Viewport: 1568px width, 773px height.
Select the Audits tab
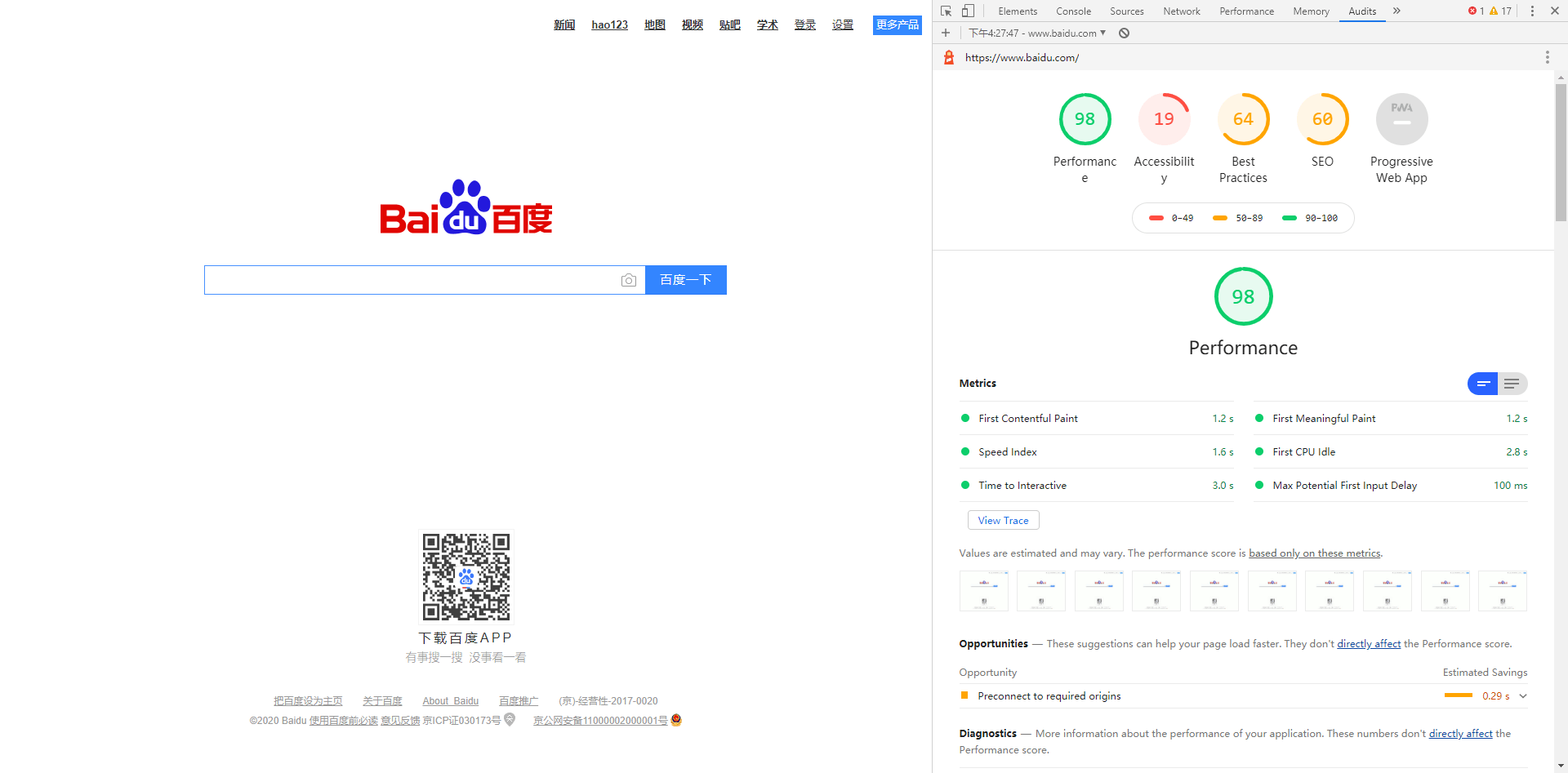pyautogui.click(x=1362, y=11)
